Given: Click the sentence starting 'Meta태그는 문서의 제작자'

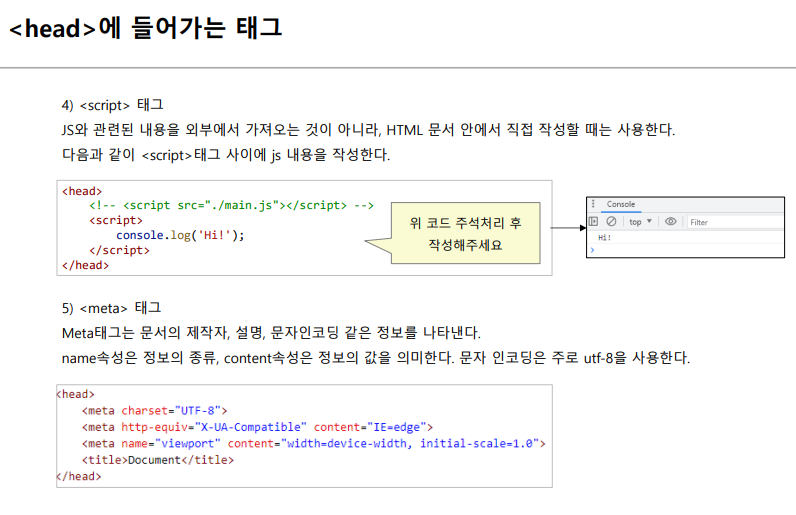Looking at the screenshot, I should click(x=271, y=333).
